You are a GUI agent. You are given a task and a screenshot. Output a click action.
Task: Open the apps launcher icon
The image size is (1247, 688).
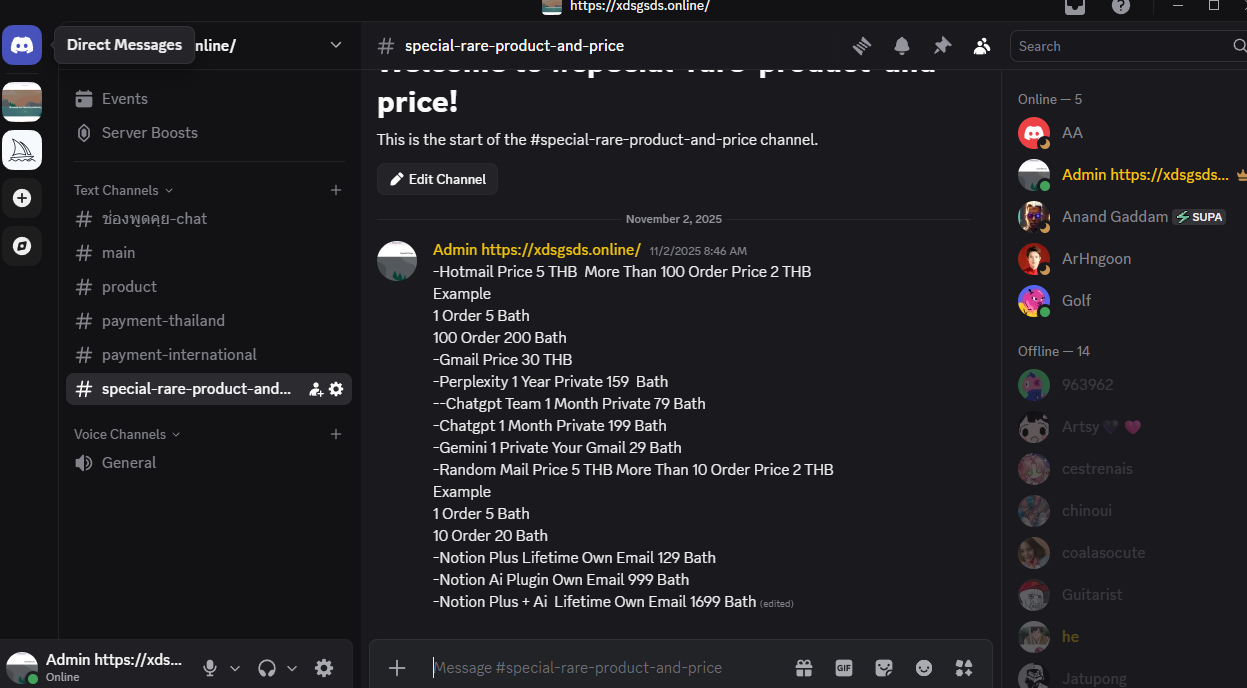[963, 667]
